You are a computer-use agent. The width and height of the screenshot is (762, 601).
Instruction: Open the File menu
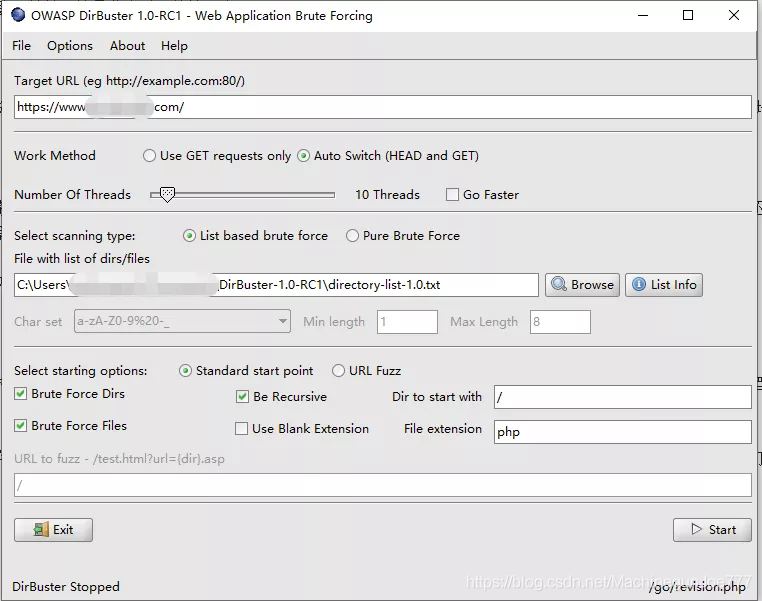click(x=21, y=46)
